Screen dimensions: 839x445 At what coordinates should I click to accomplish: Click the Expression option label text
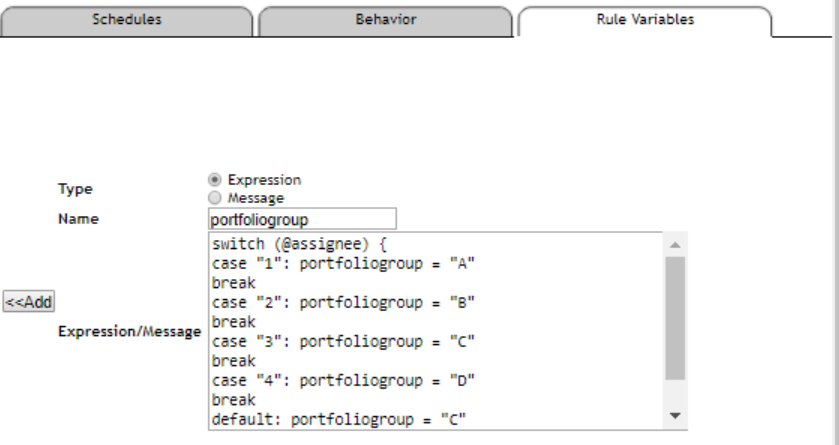264,180
